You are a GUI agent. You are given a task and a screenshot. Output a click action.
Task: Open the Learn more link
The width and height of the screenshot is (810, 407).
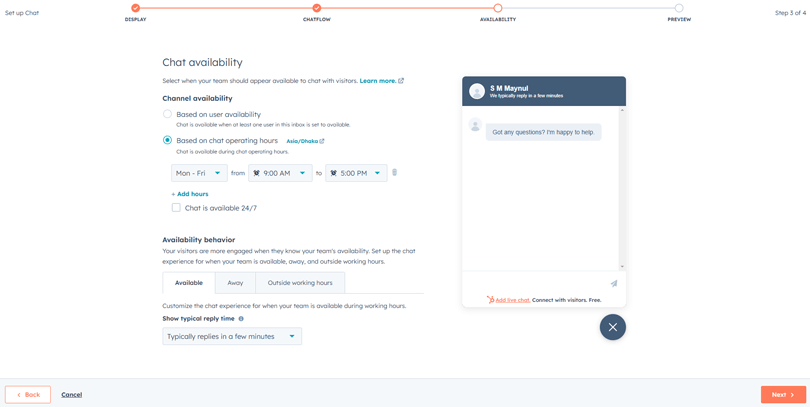pyautogui.click(x=378, y=81)
